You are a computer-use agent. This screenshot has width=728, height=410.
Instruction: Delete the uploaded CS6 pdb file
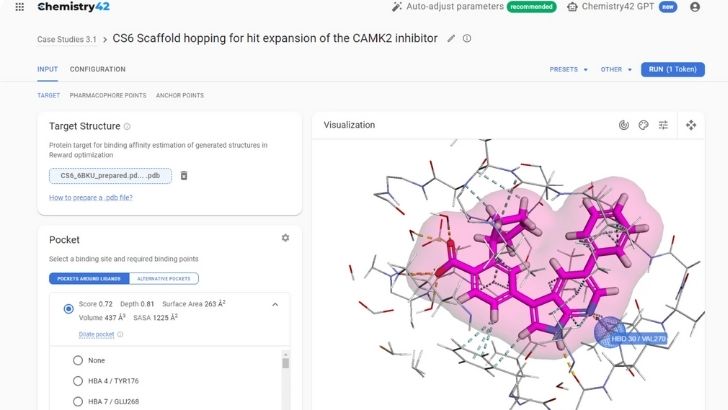[184, 176]
